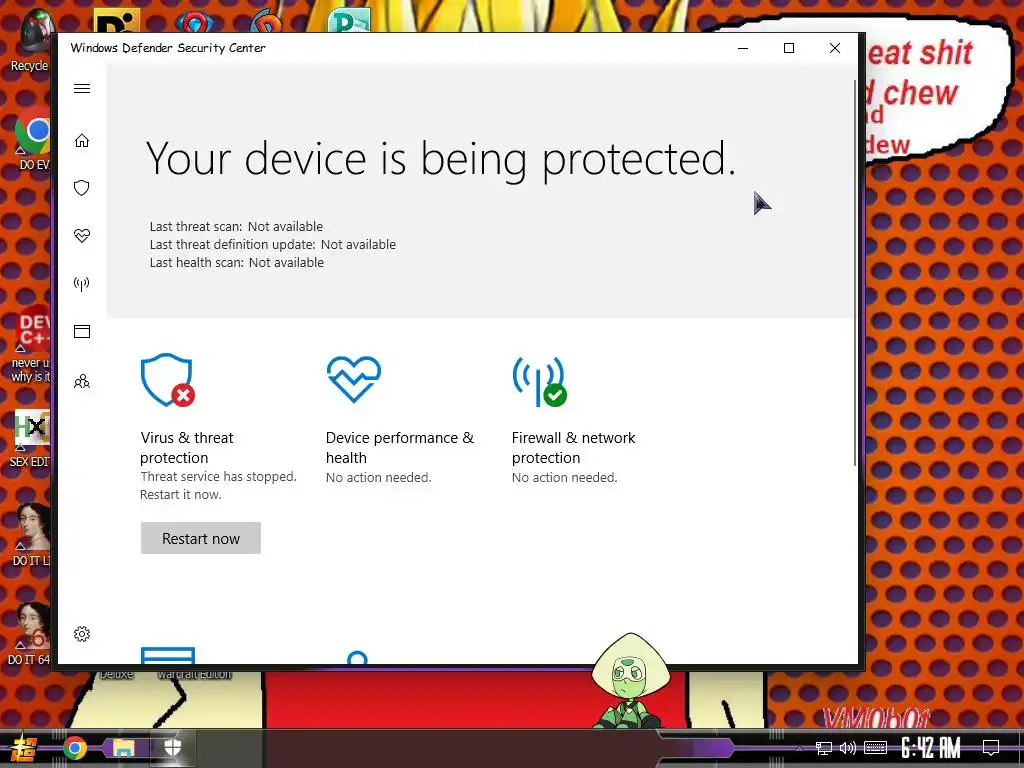Click "Last threat definition update: Not available" text

pyautogui.click(x=272, y=244)
